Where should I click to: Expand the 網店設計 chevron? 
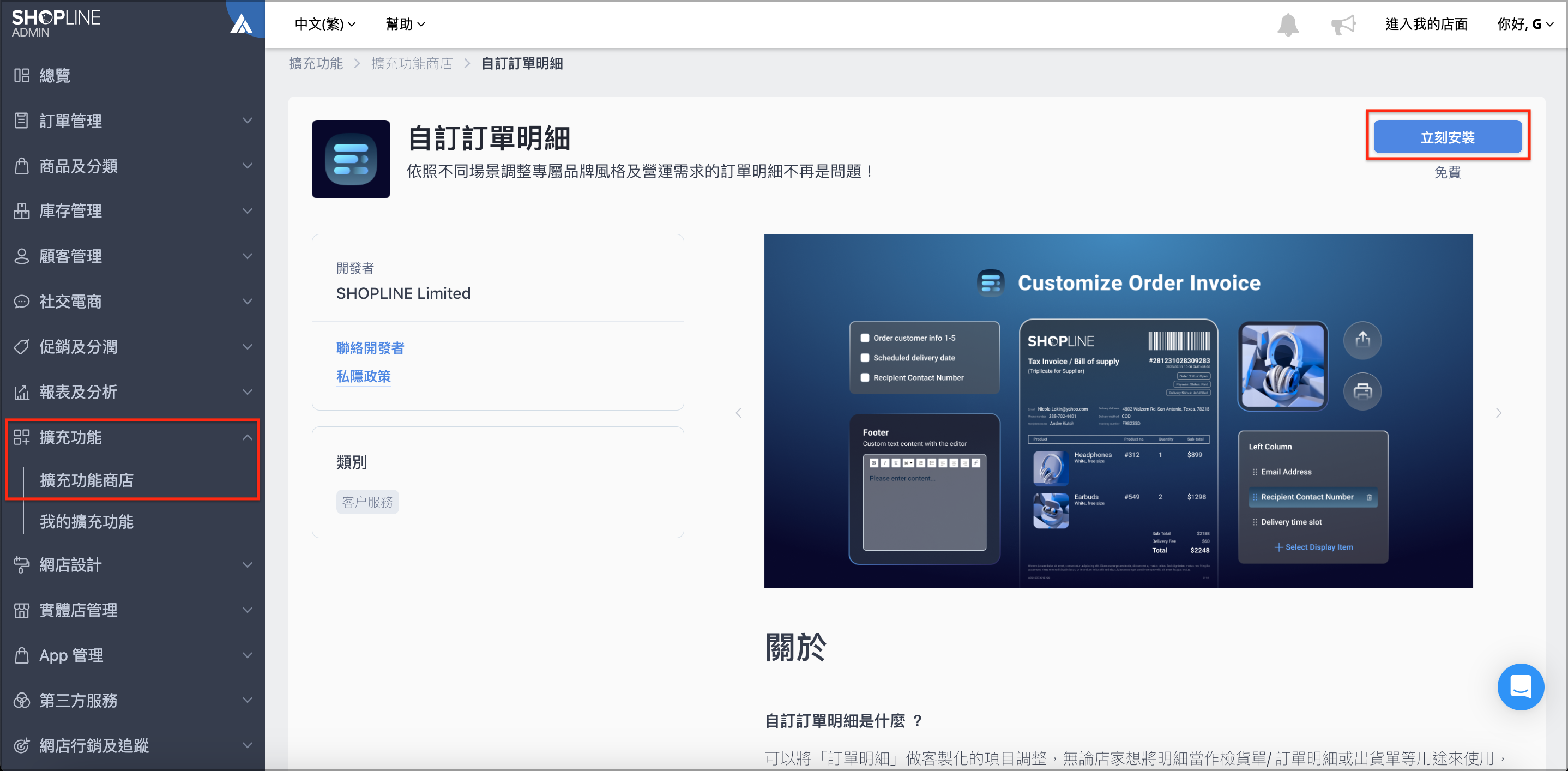[247, 565]
